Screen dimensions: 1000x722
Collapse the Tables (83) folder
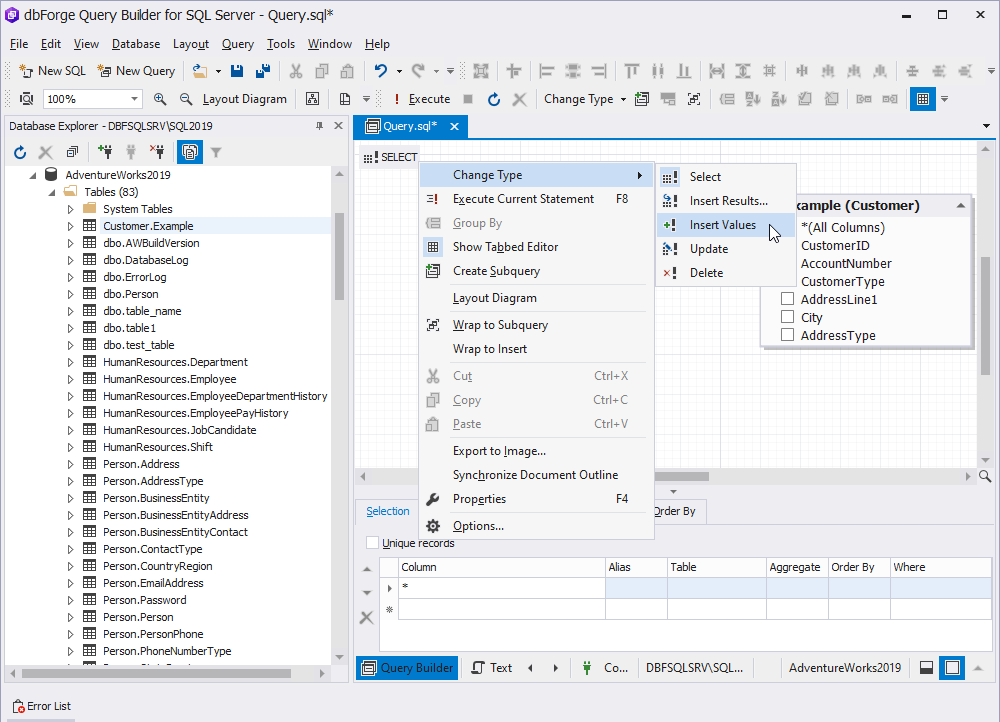click(52, 192)
